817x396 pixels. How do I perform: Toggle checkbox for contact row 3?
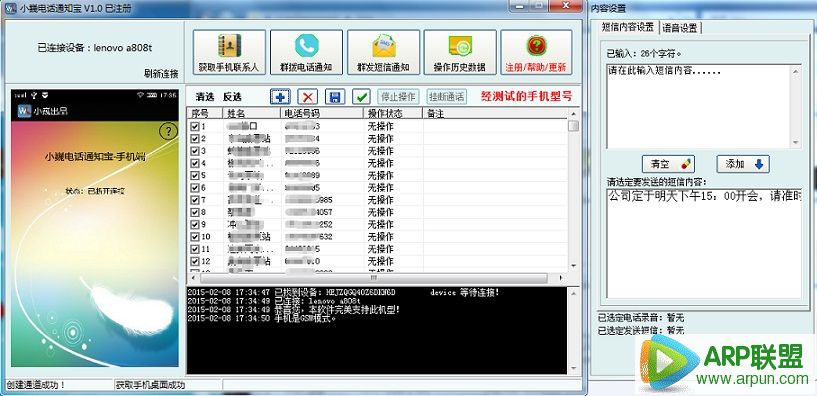pyautogui.click(x=195, y=151)
